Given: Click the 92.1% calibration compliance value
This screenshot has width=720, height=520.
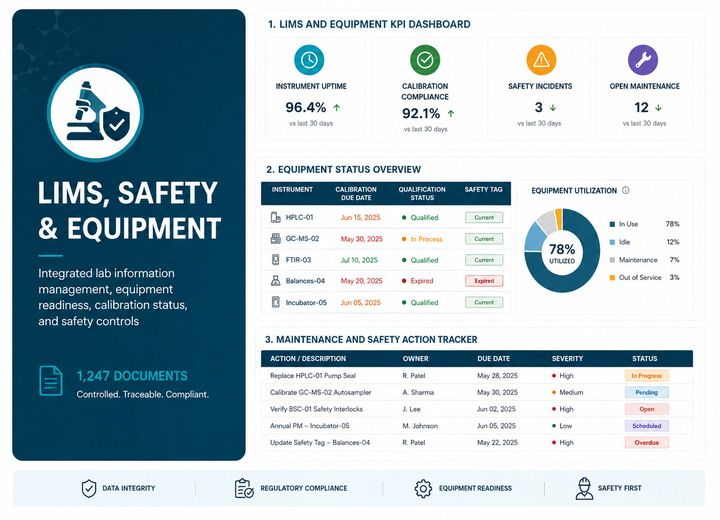Looking at the screenshot, I should (x=421, y=113).
